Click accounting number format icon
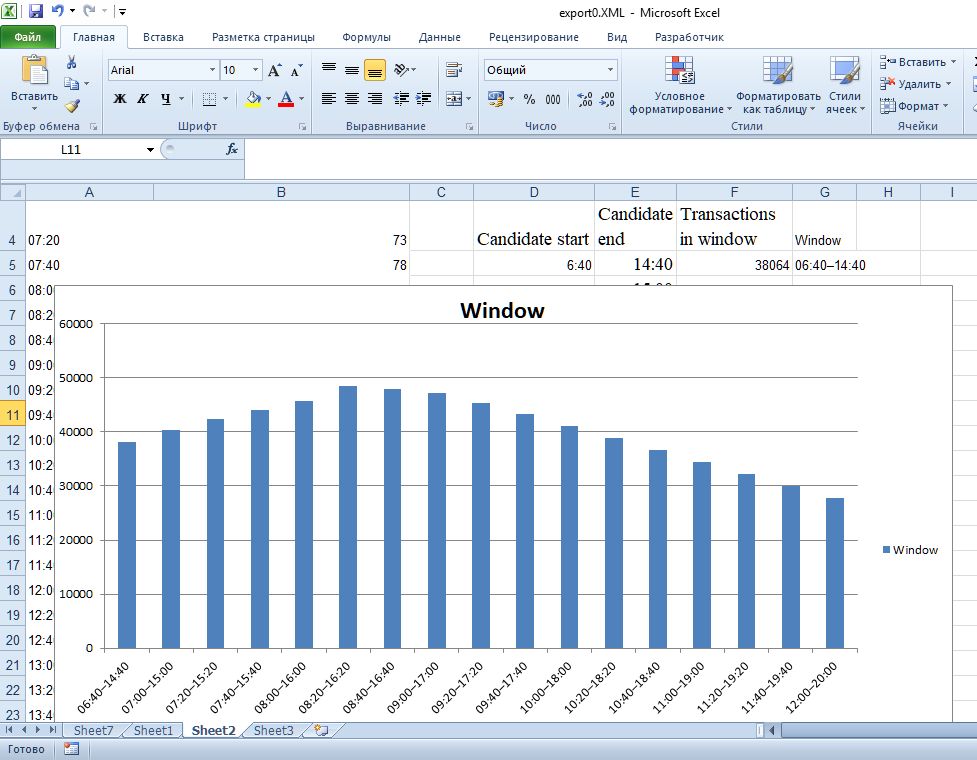This screenshot has height=760, width=977. point(496,99)
